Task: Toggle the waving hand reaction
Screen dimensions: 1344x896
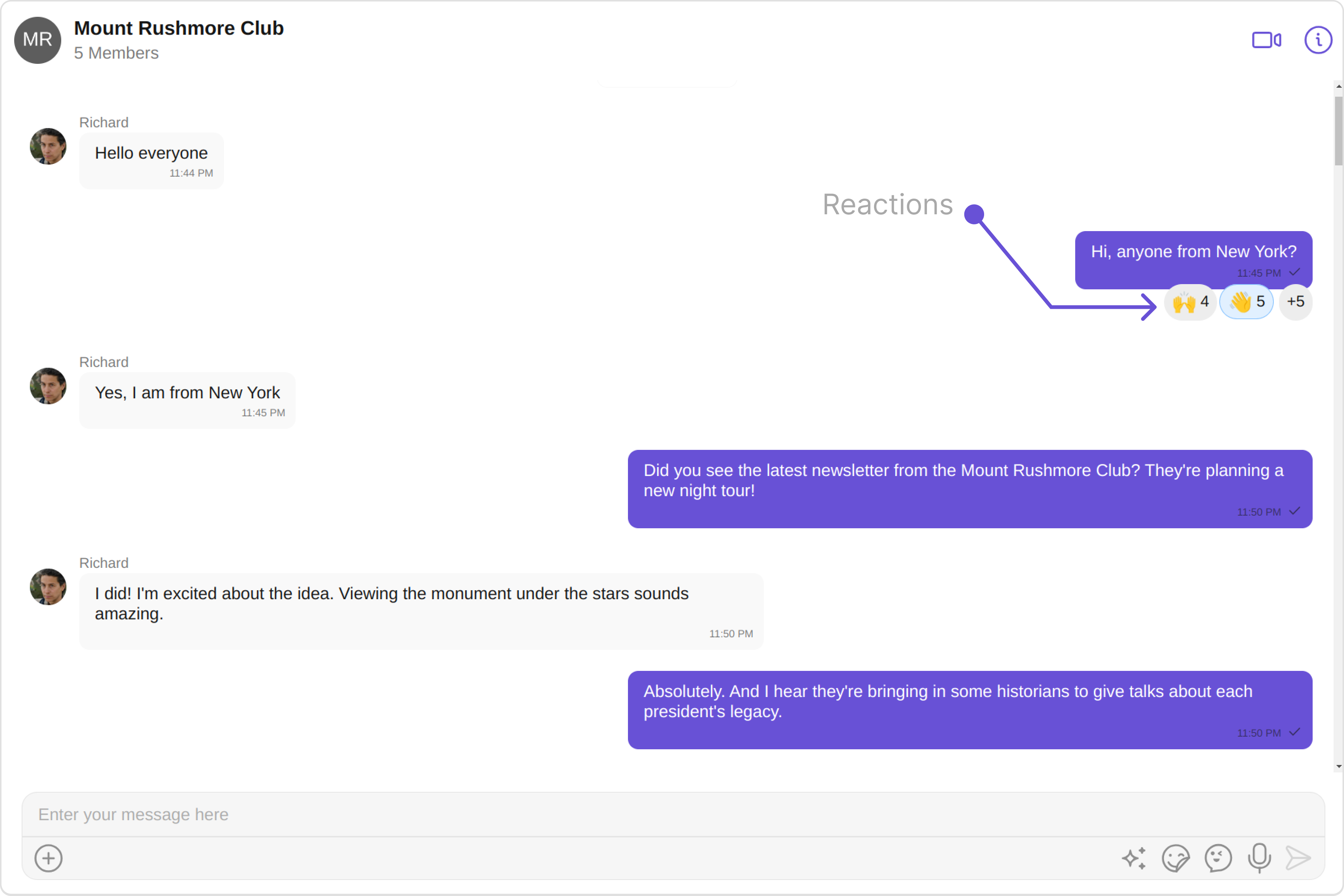Action: pos(1246,302)
